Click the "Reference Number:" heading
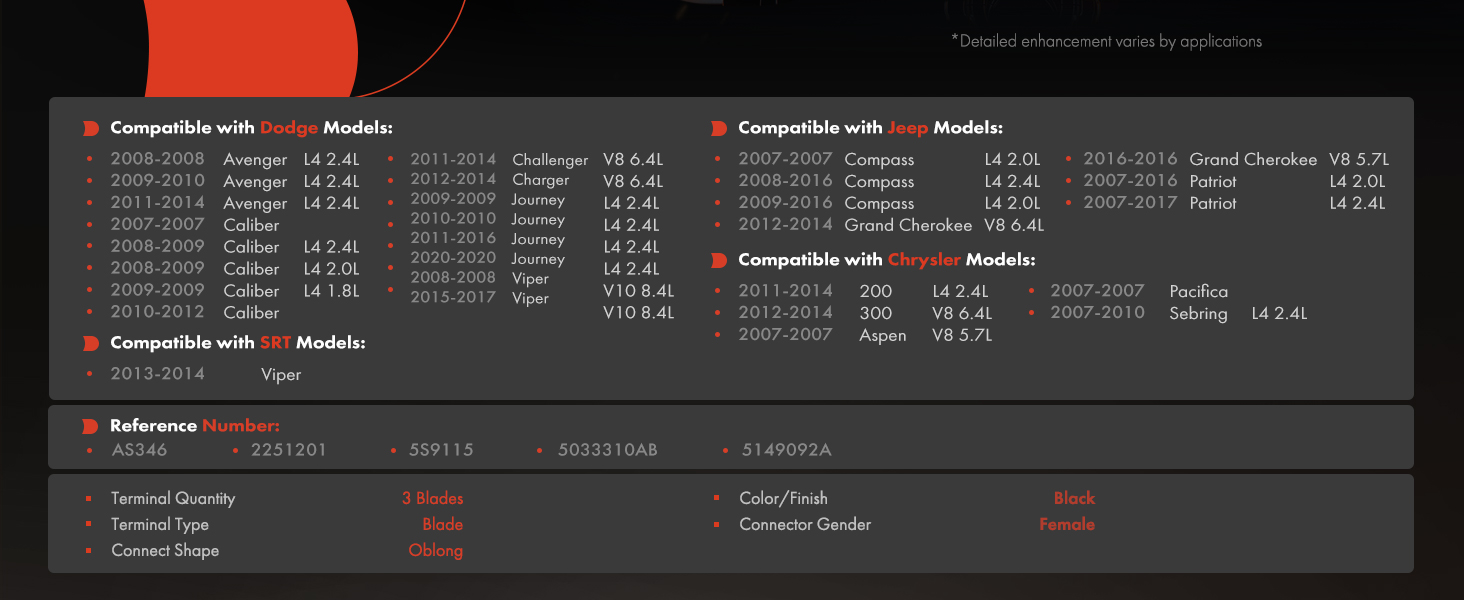Viewport: 1464px width, 600px height. [x=194, y=426]
